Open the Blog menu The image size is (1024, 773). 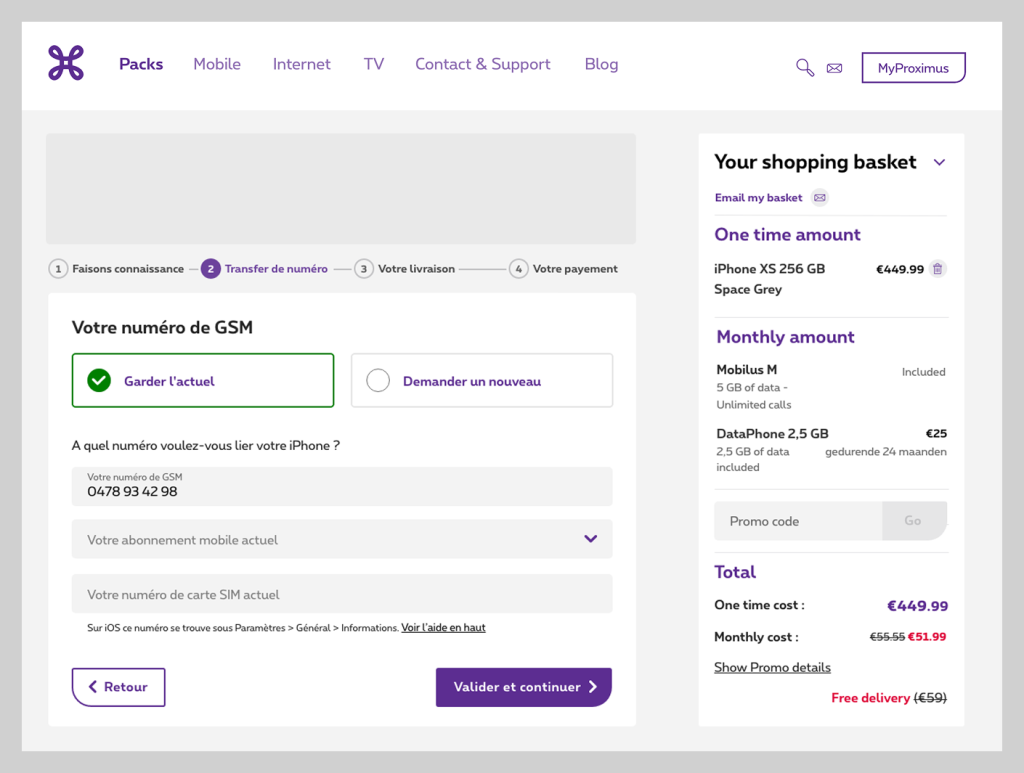(601, 64)
